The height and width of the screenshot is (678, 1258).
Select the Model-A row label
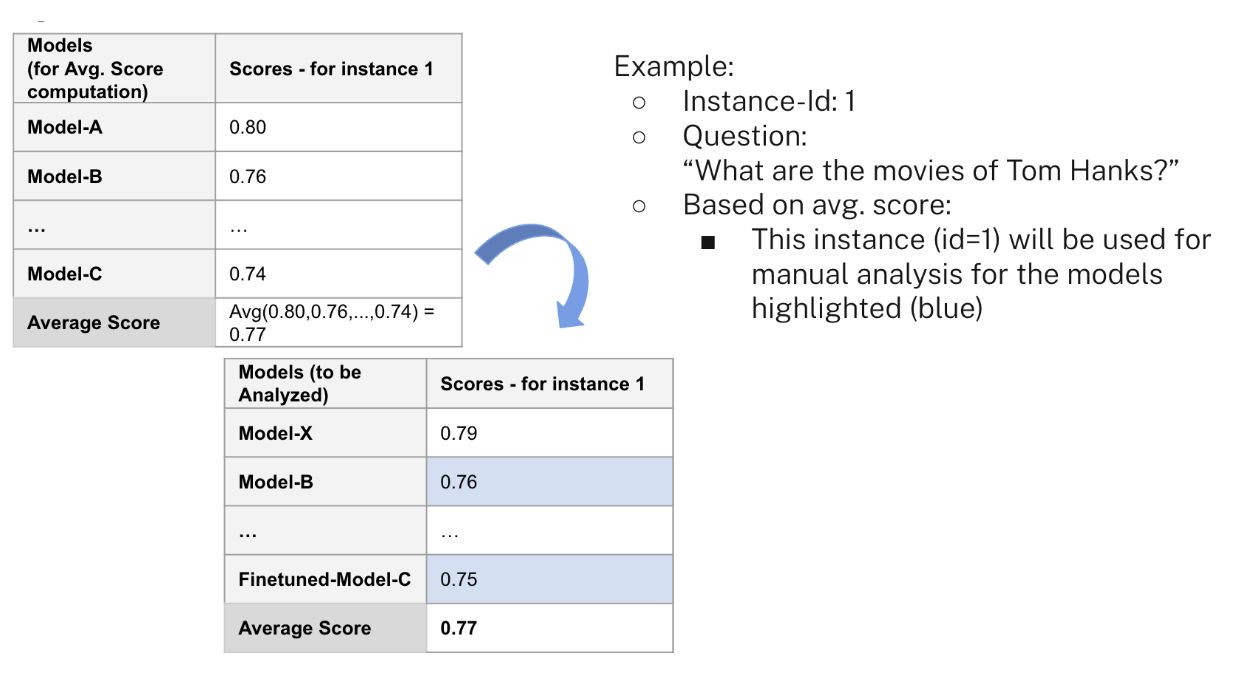pyautogui.click(x=114, y=127)
